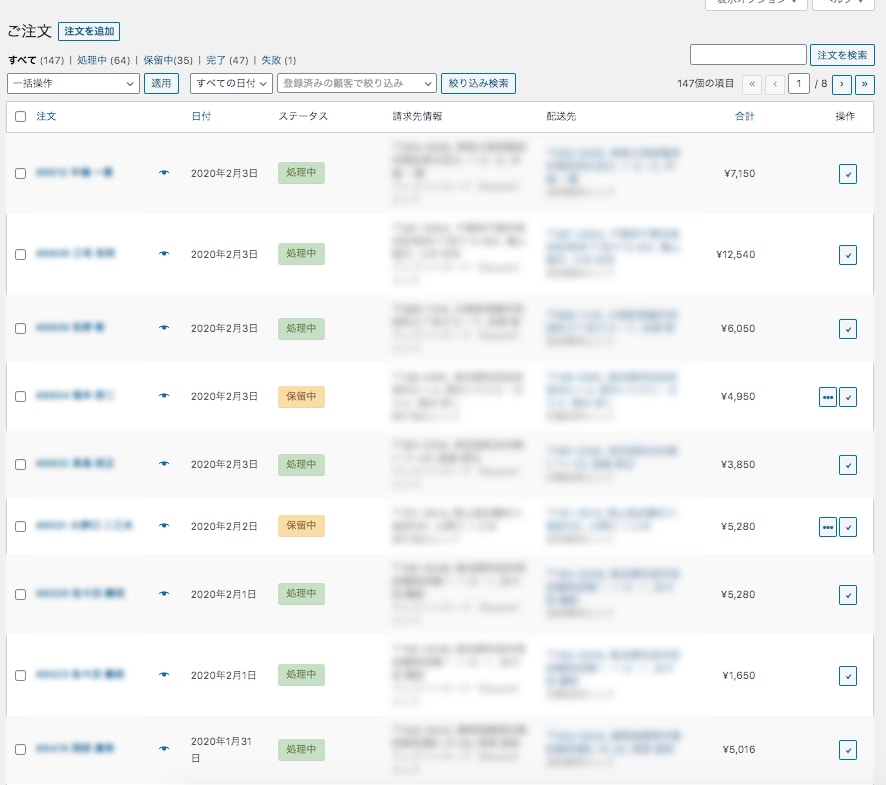Click the checkmark action icon for the ¥5,016 order
886x785 pixels.
[848, 750]
